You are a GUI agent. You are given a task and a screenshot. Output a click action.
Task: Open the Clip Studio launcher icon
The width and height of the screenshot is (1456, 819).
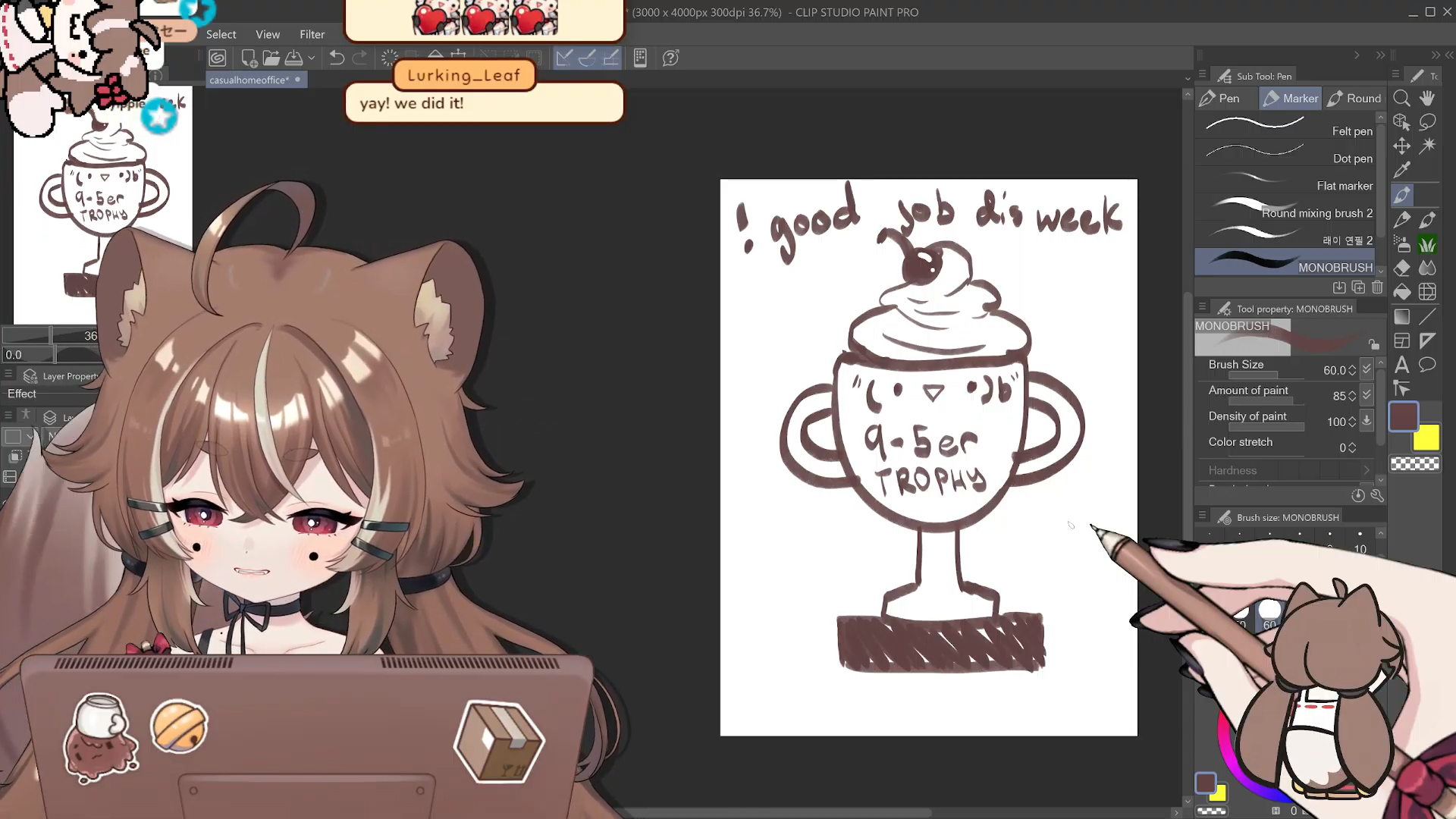coord(218,58)
